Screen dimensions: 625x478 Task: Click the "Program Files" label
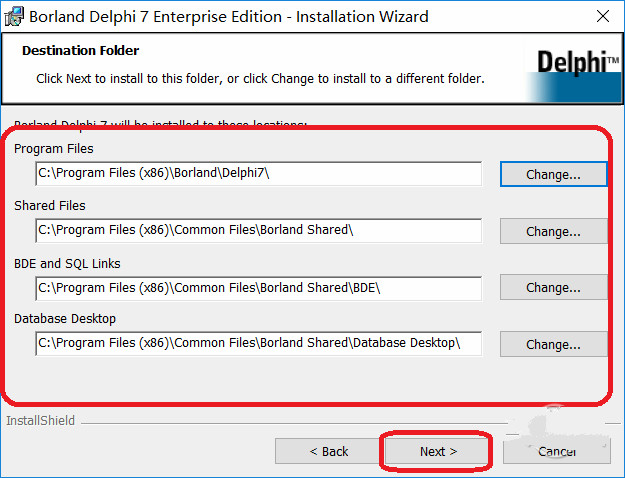[x=54, y=149]
